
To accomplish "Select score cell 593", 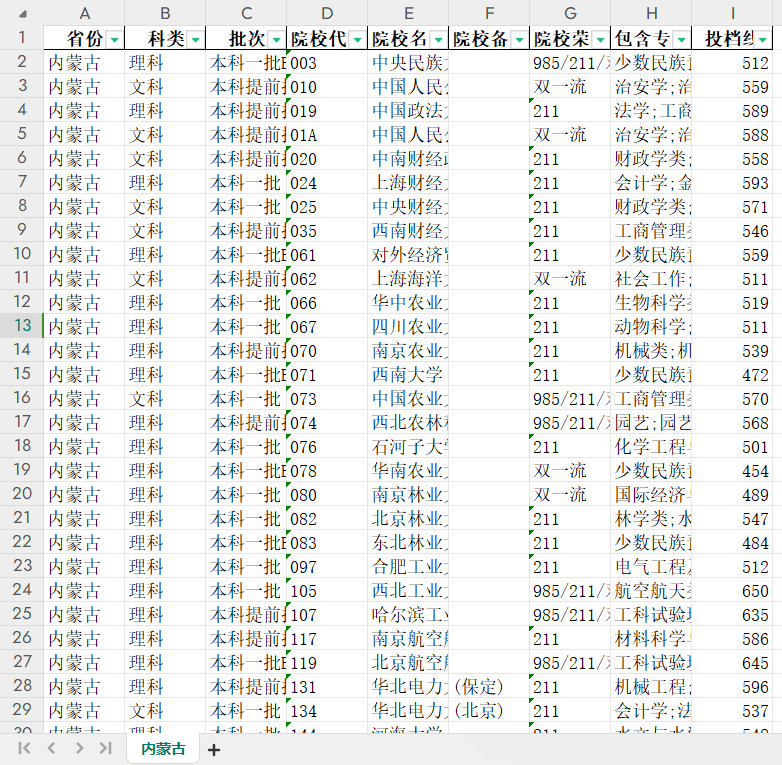I will pos(732,182).
